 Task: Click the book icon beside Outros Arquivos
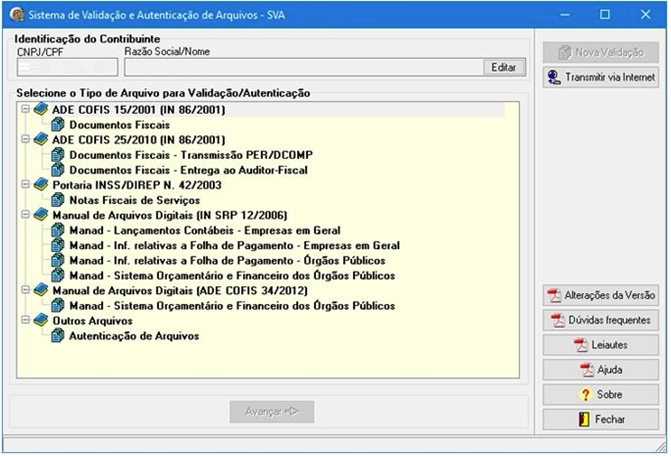pos(41,320)
